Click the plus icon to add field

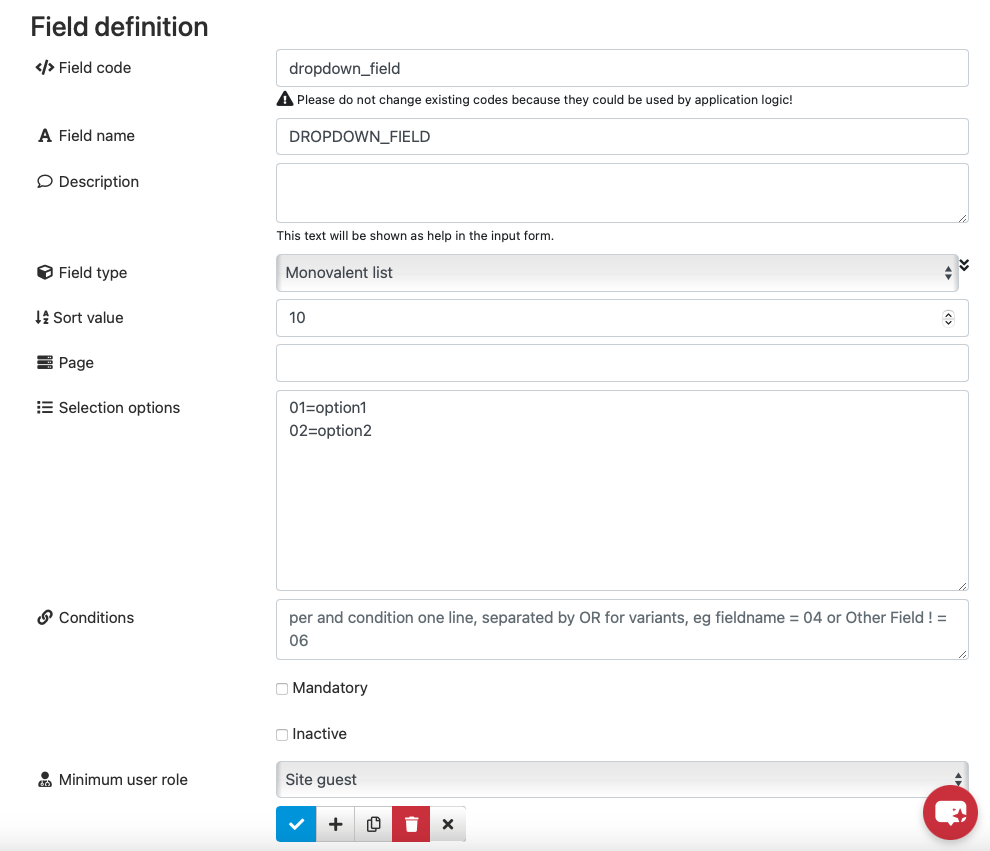pos(336,824)
